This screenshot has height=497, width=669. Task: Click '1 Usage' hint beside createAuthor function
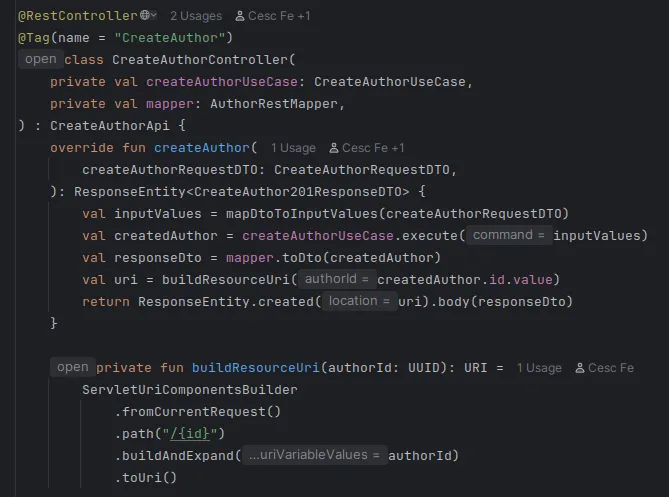click(293, 148)
